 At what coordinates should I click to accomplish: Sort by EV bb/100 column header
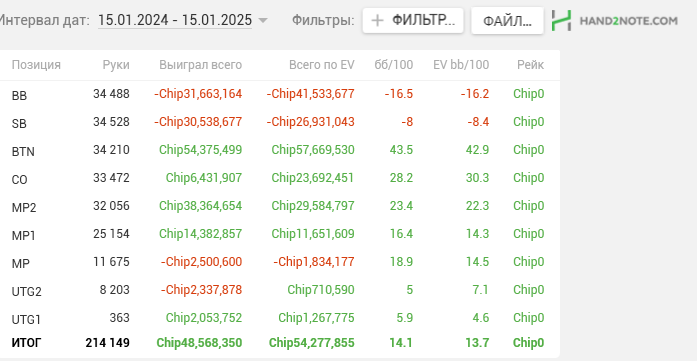pos(461,65)
